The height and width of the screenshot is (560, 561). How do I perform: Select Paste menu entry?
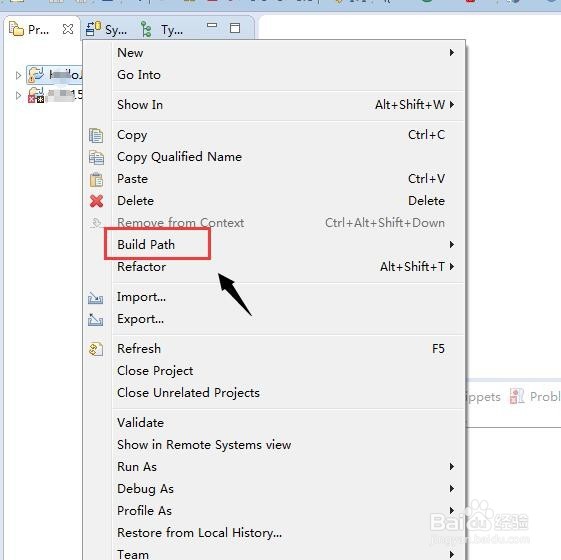[274, 179]
